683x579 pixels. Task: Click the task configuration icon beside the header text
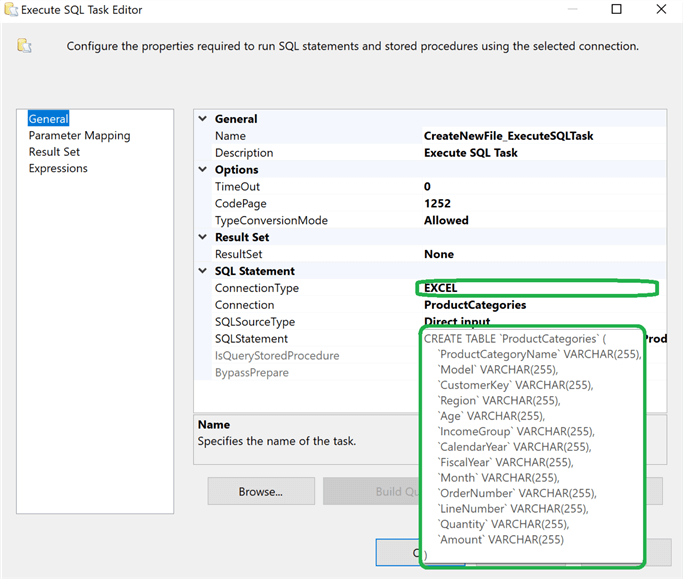pyautogui.click(x=25, y=46)
